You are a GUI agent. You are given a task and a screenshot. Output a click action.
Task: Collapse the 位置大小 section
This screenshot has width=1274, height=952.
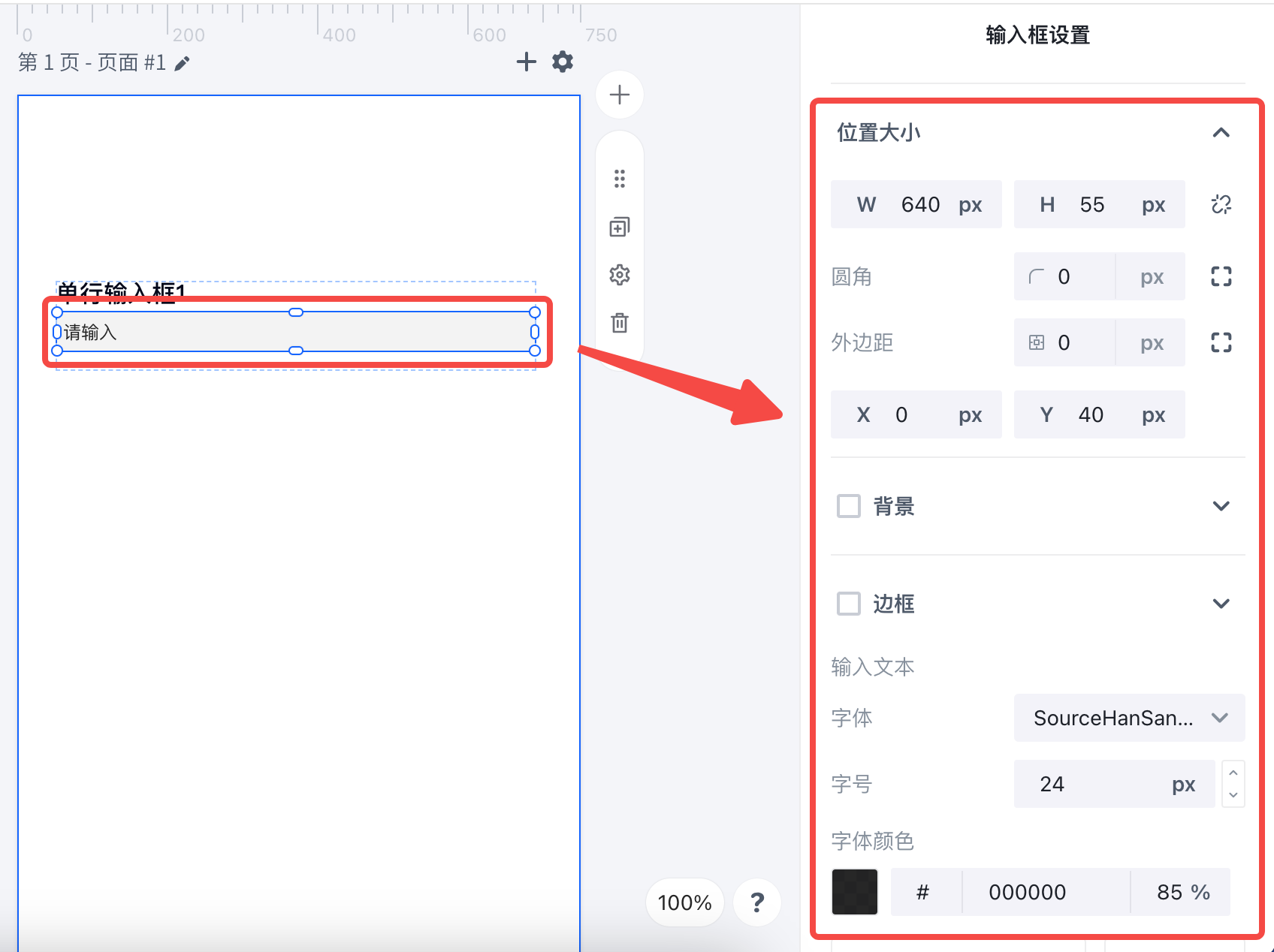click(1221, 133)
